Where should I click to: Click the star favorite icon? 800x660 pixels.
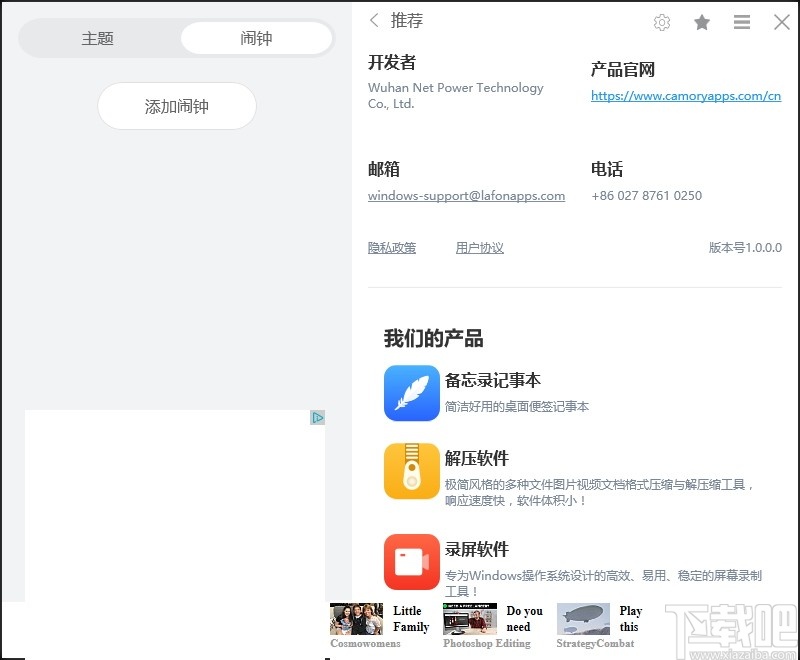tap(702, 22)
